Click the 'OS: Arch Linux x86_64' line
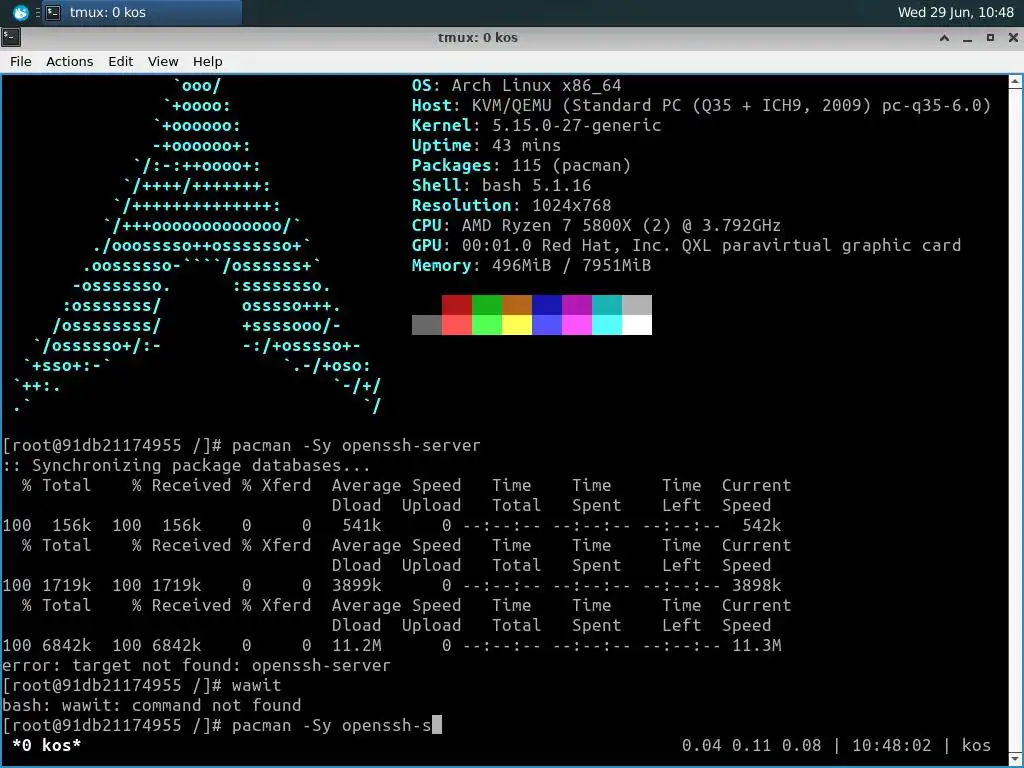 [x=517, y=86]
